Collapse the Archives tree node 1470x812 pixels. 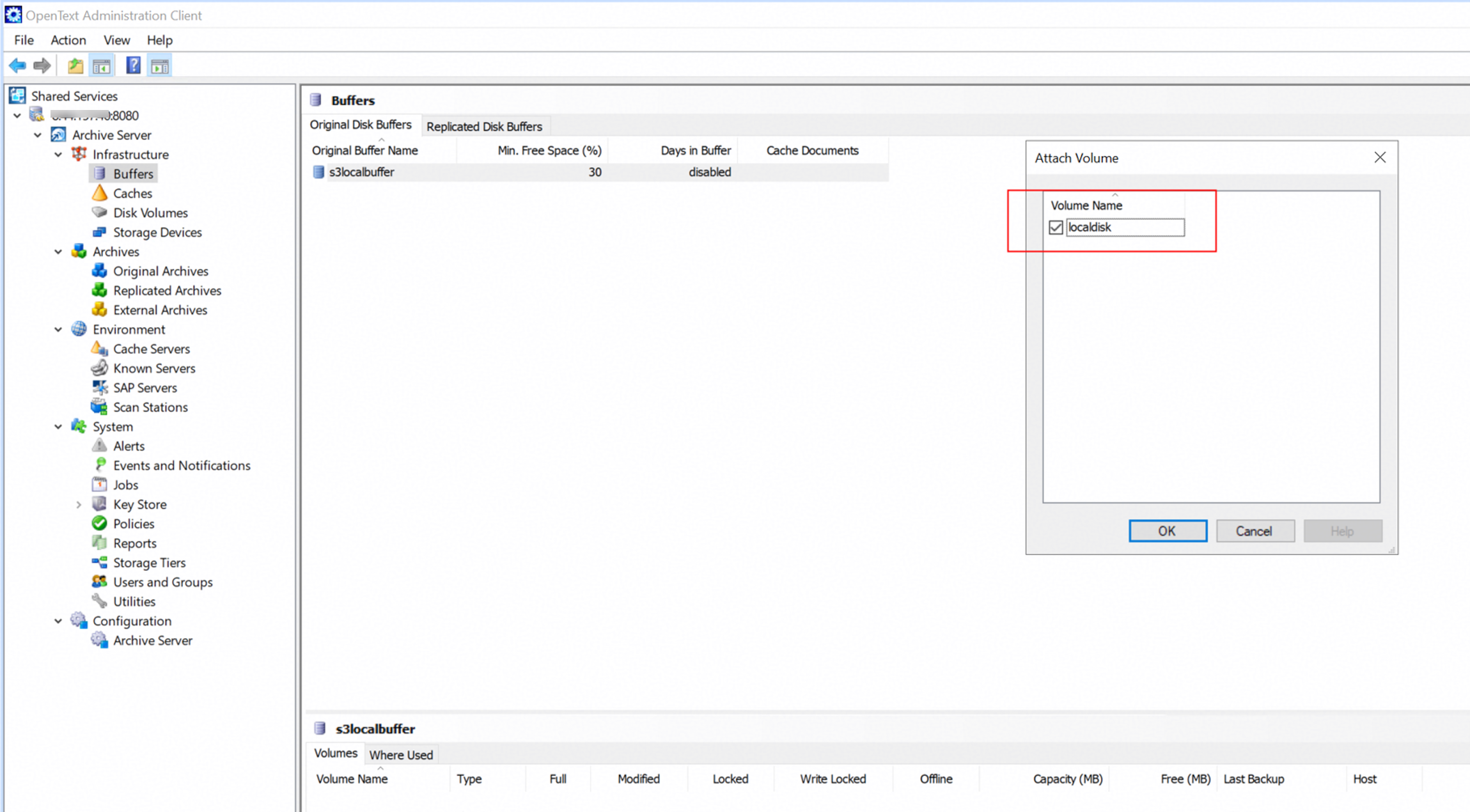tap(58, 252)
